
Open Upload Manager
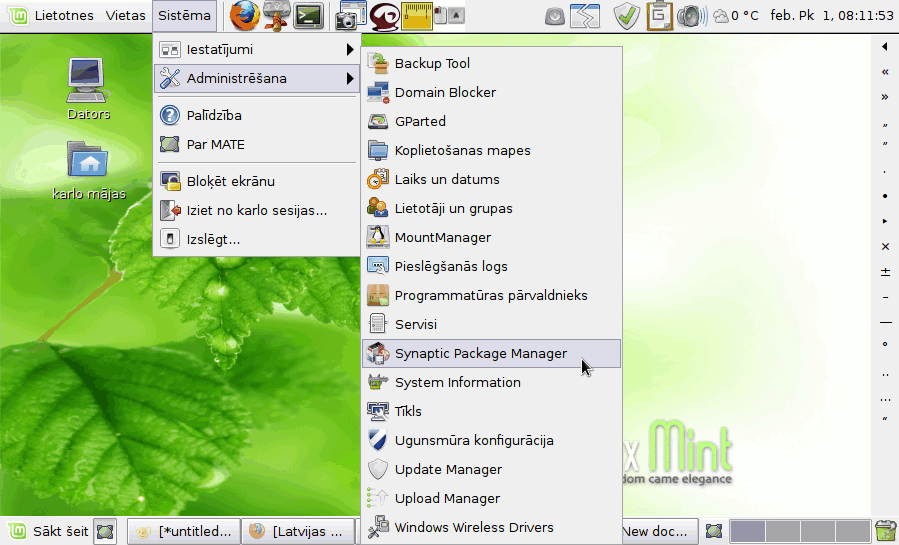(491, 499)
